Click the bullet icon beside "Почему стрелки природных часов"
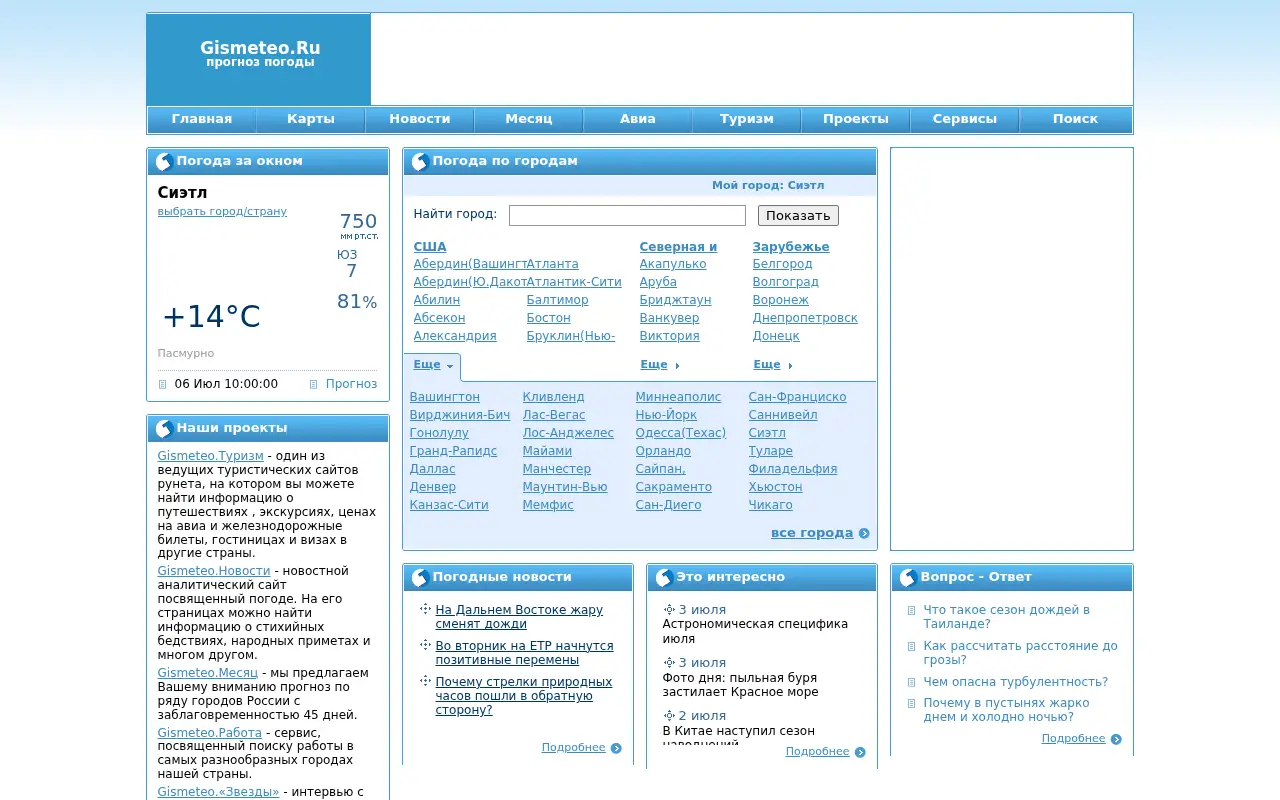The height and width of the screenshot is (800, 1280). tap(425, 681)
